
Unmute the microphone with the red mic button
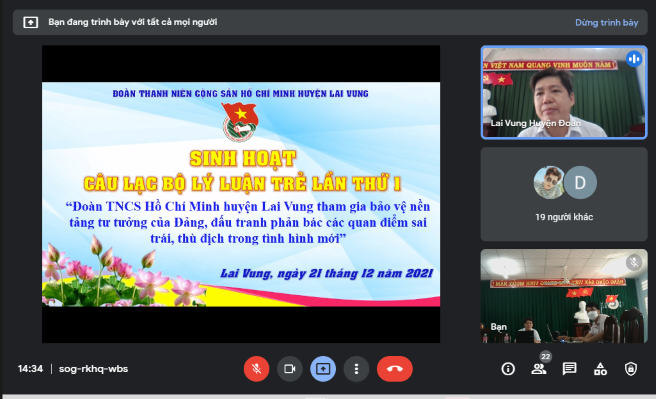[x=256, y=369]
